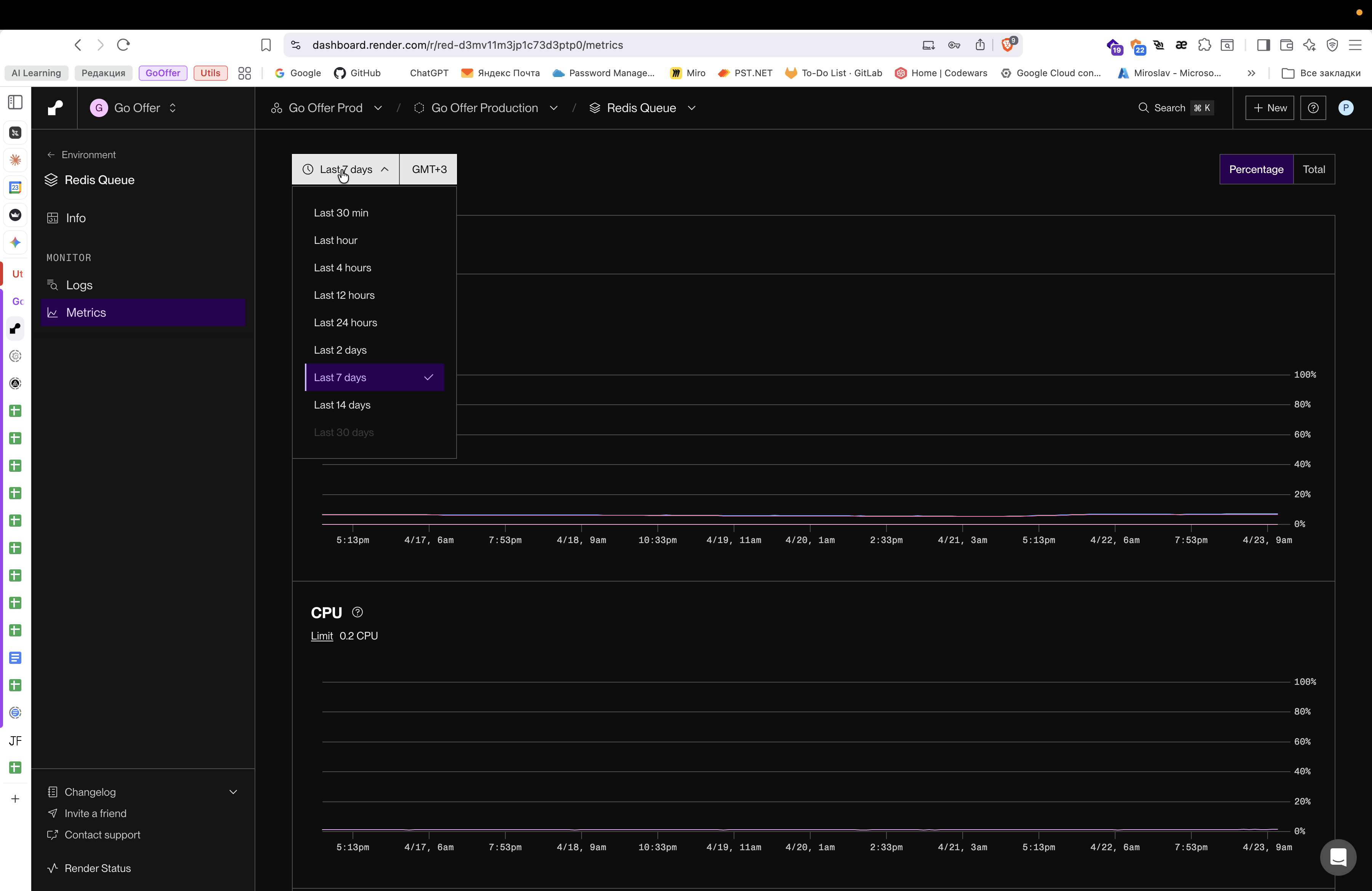Open Brave Shields icon
Viewport: 1372px width, 891px height.
[x=1008, y=45]
